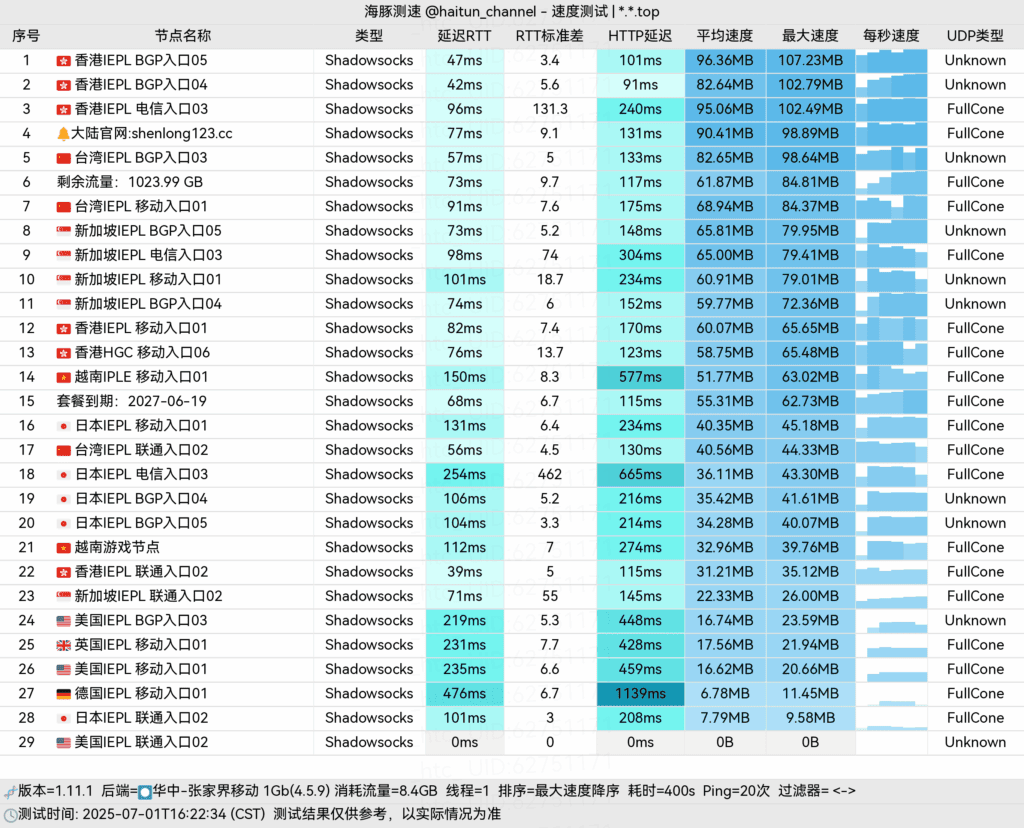Click the 延迟RTT column header
The width and height of the screenshot is (1024, 828).
[x=464, y=36]
